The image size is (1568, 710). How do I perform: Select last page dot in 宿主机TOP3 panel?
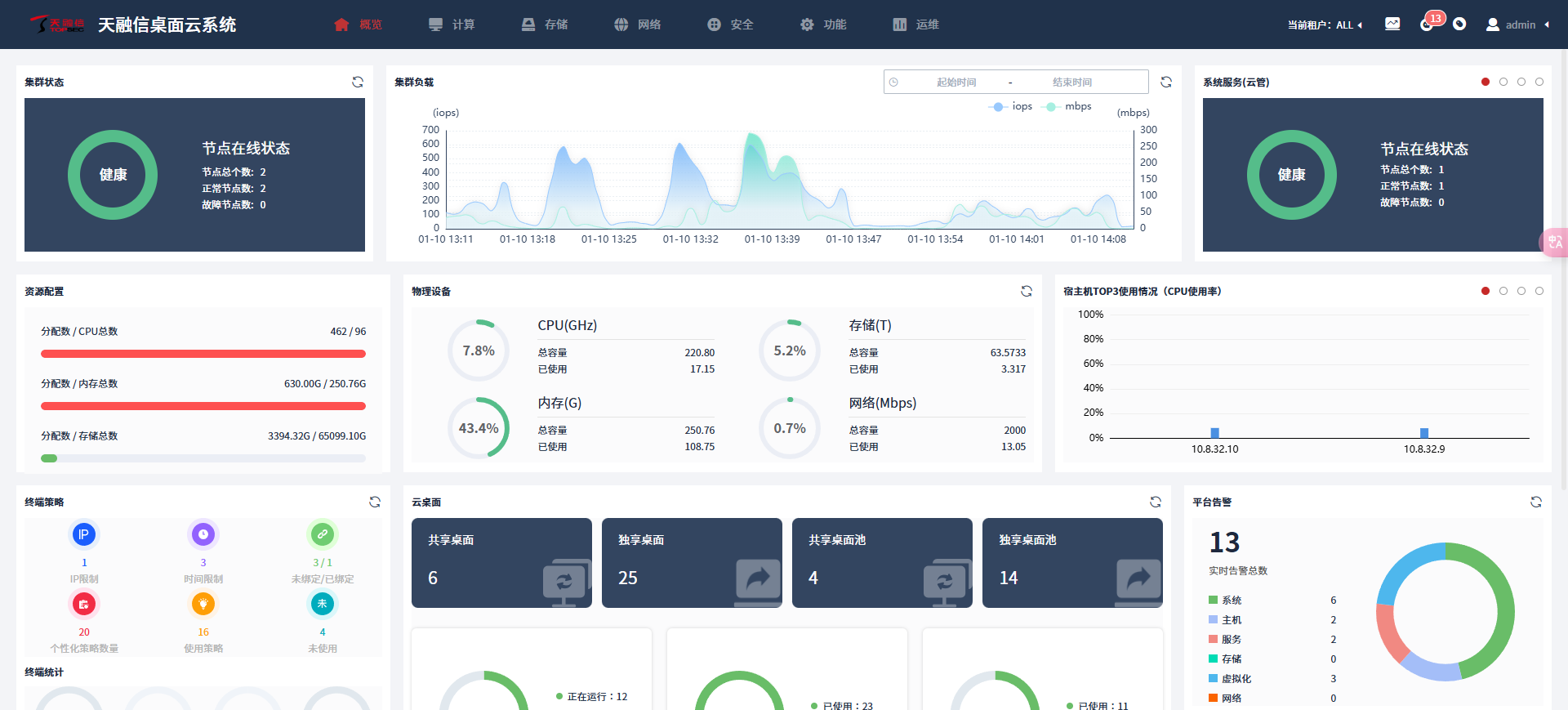(x=1539, y=291)
